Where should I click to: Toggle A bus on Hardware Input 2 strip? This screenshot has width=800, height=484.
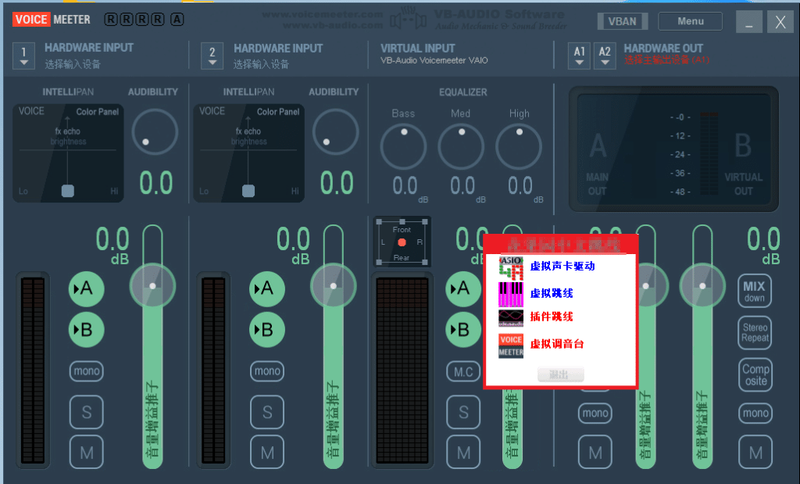(267, 289)
